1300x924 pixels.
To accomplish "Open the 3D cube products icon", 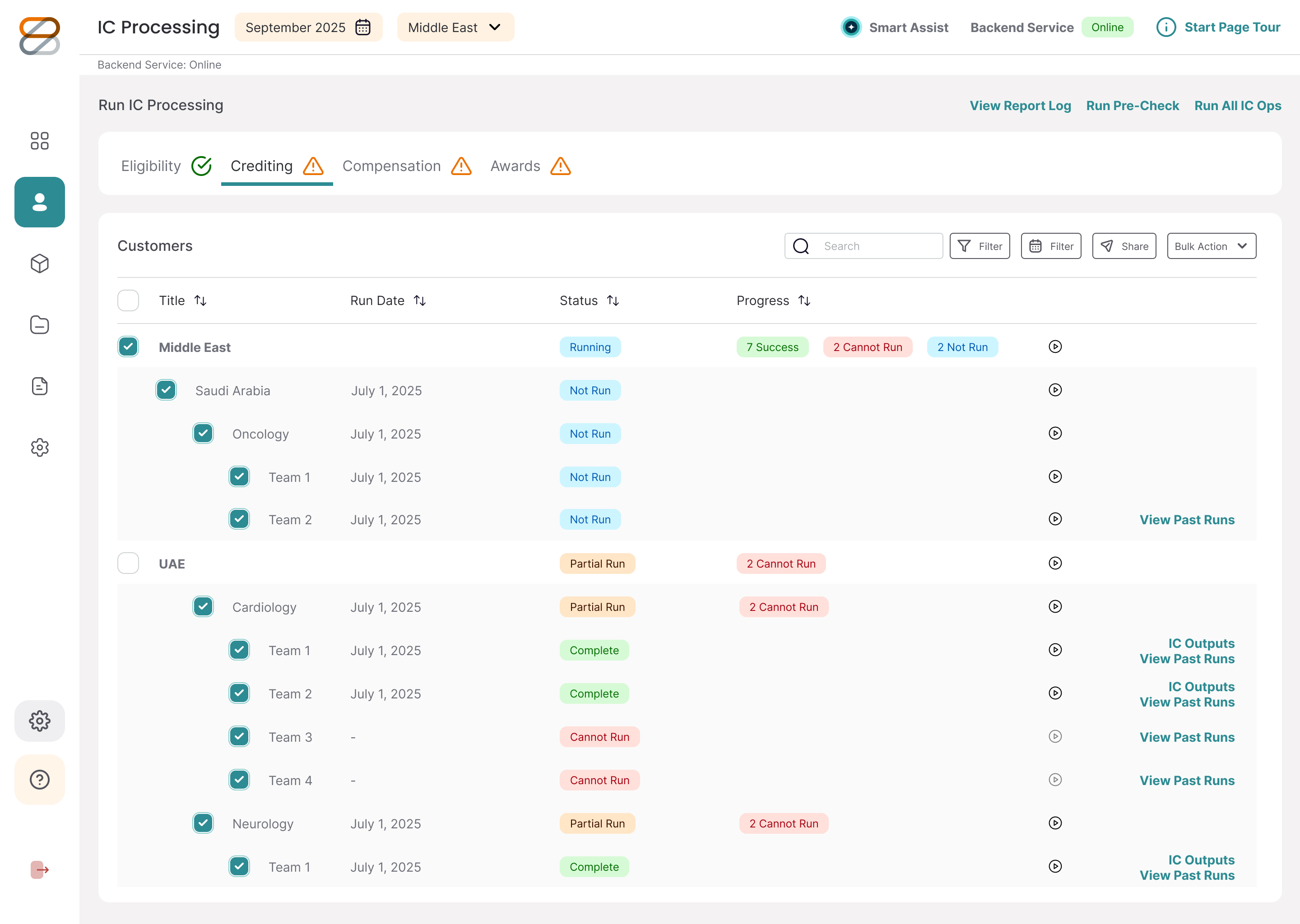I will (x=39, y=263).
